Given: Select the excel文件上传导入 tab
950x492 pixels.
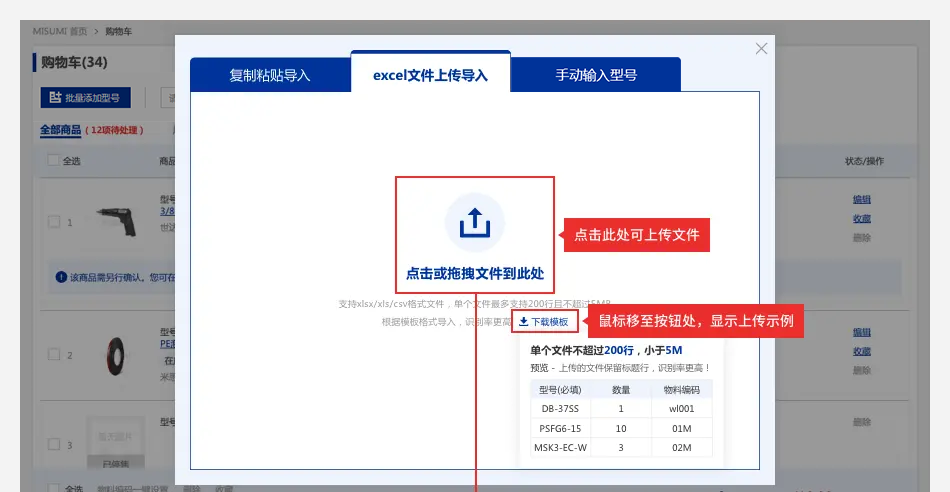Looking at the screenshot, I should coord(430,75).
